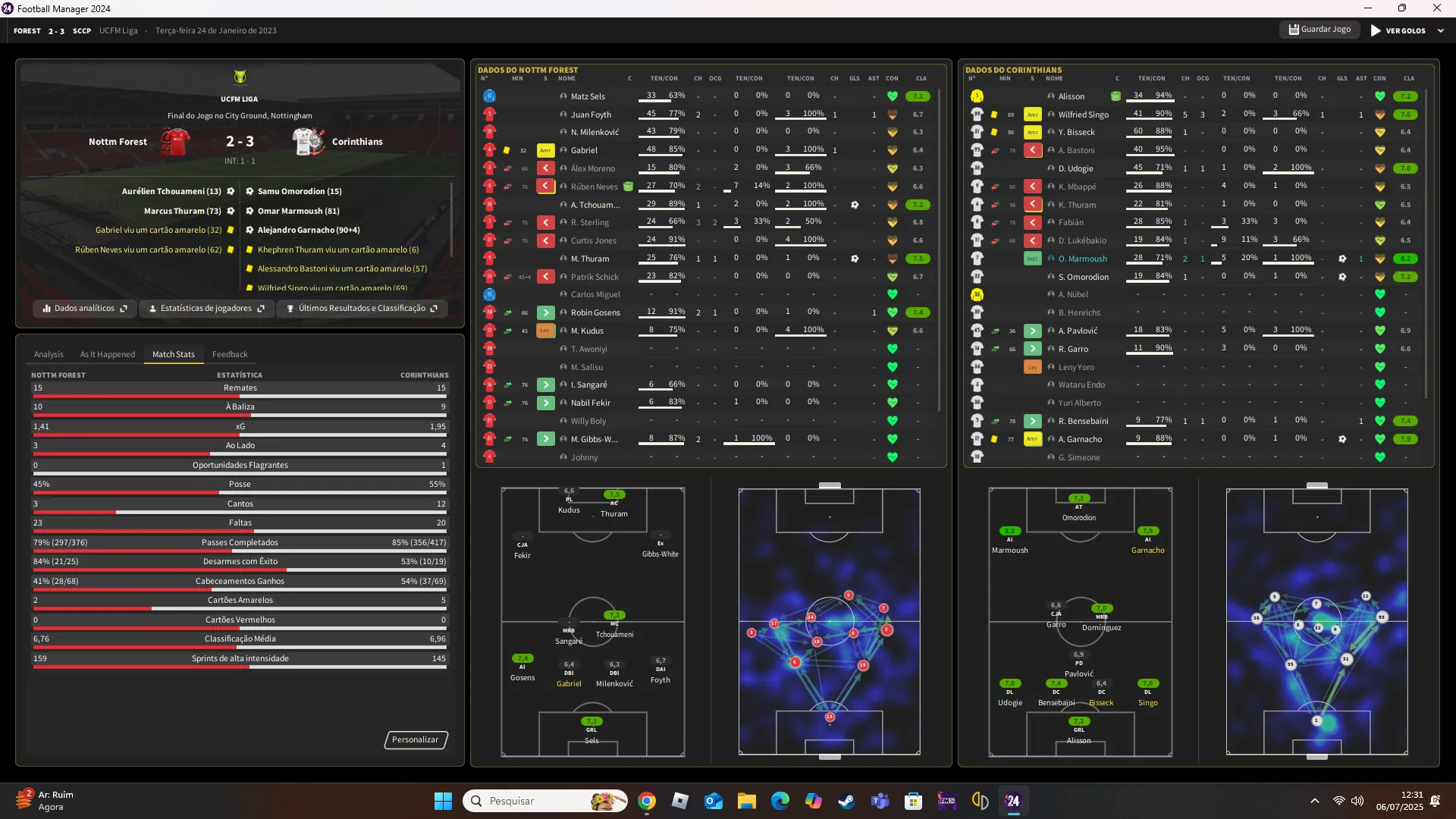This screenshot has height=819, width=1456.
Task: Select N. Milenković player row name
Action: 595,132
